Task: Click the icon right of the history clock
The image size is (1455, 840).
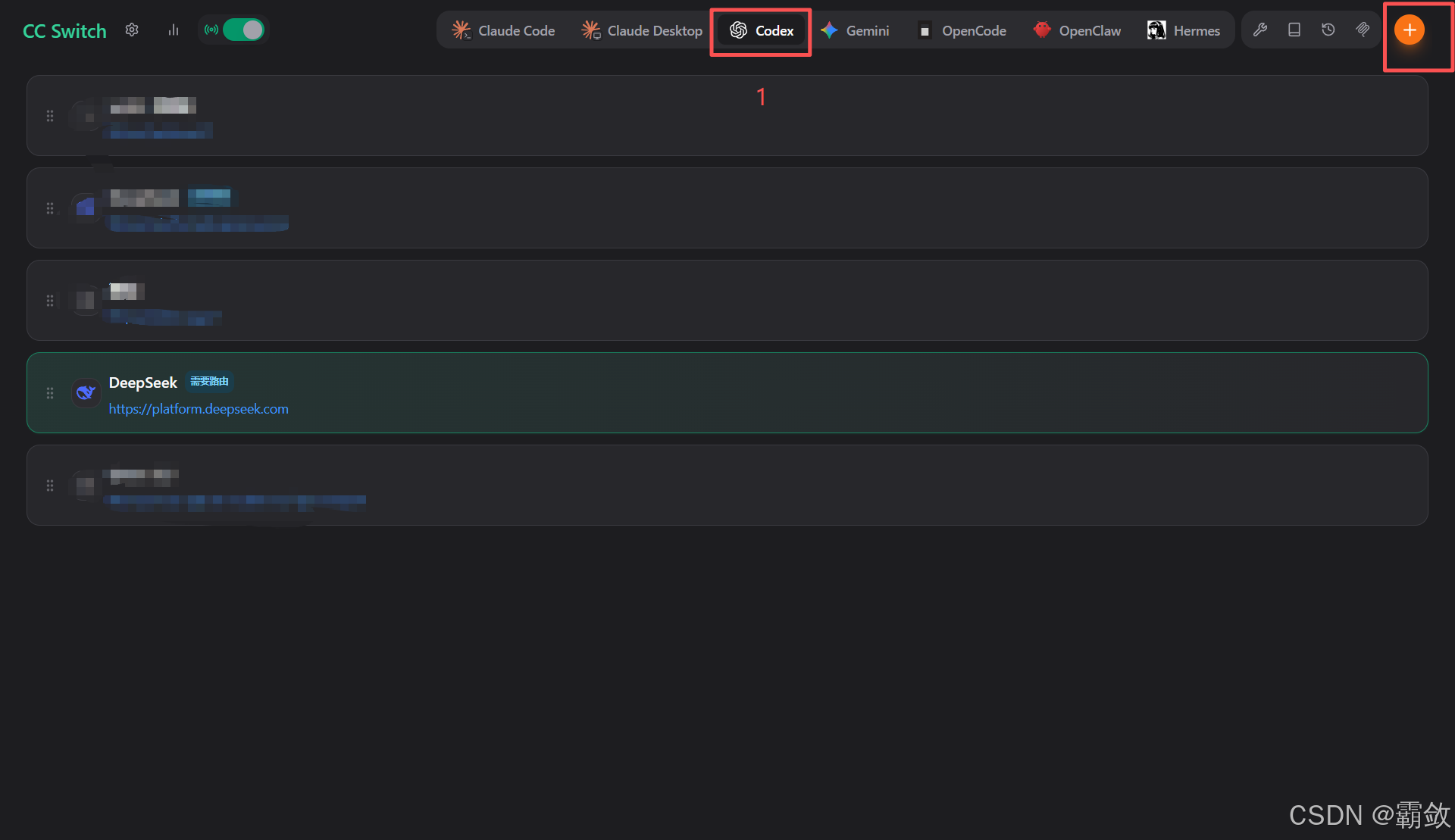Action: [1363, 30]
